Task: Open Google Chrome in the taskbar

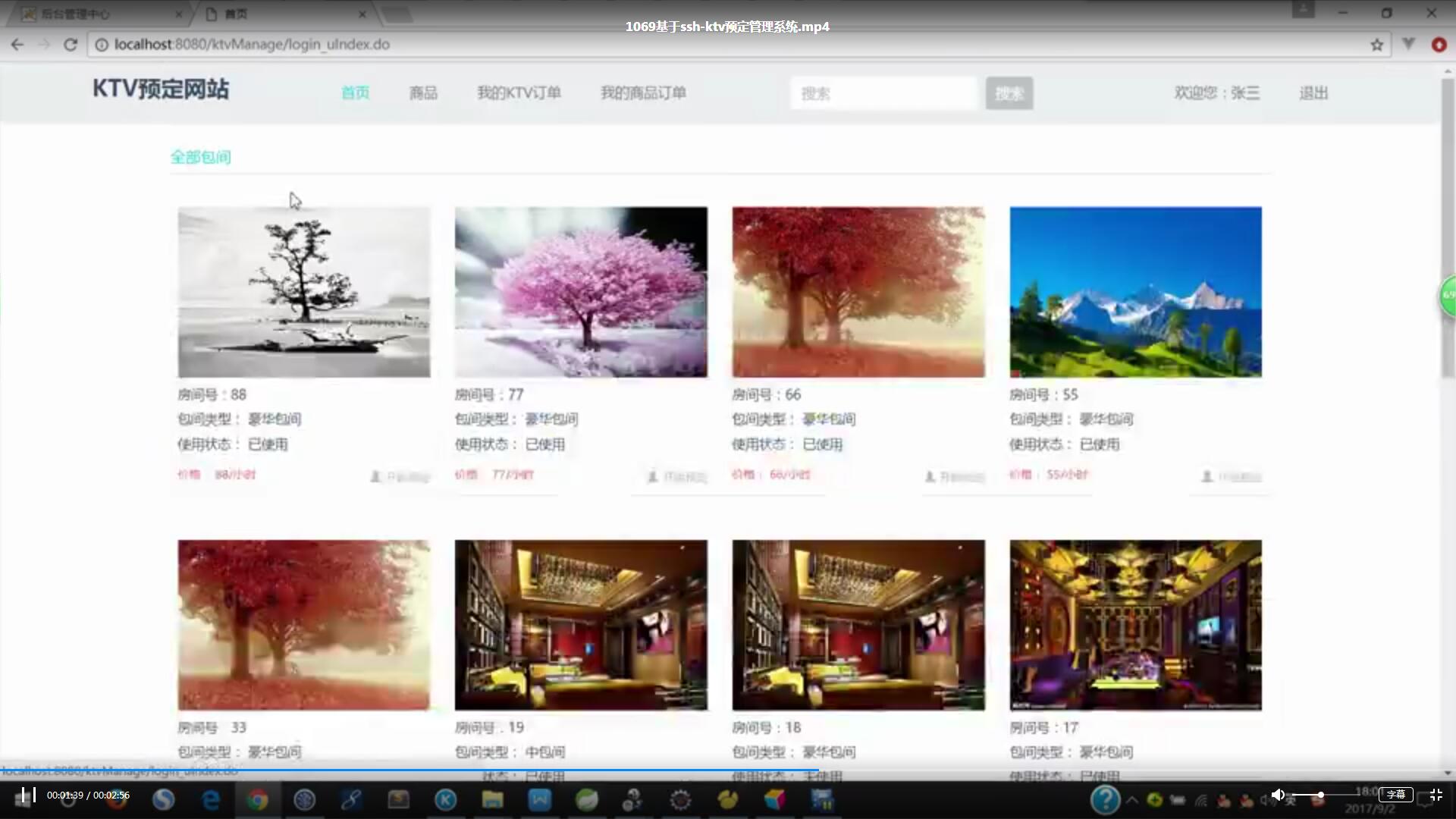Action: click(x=258, y=799)
